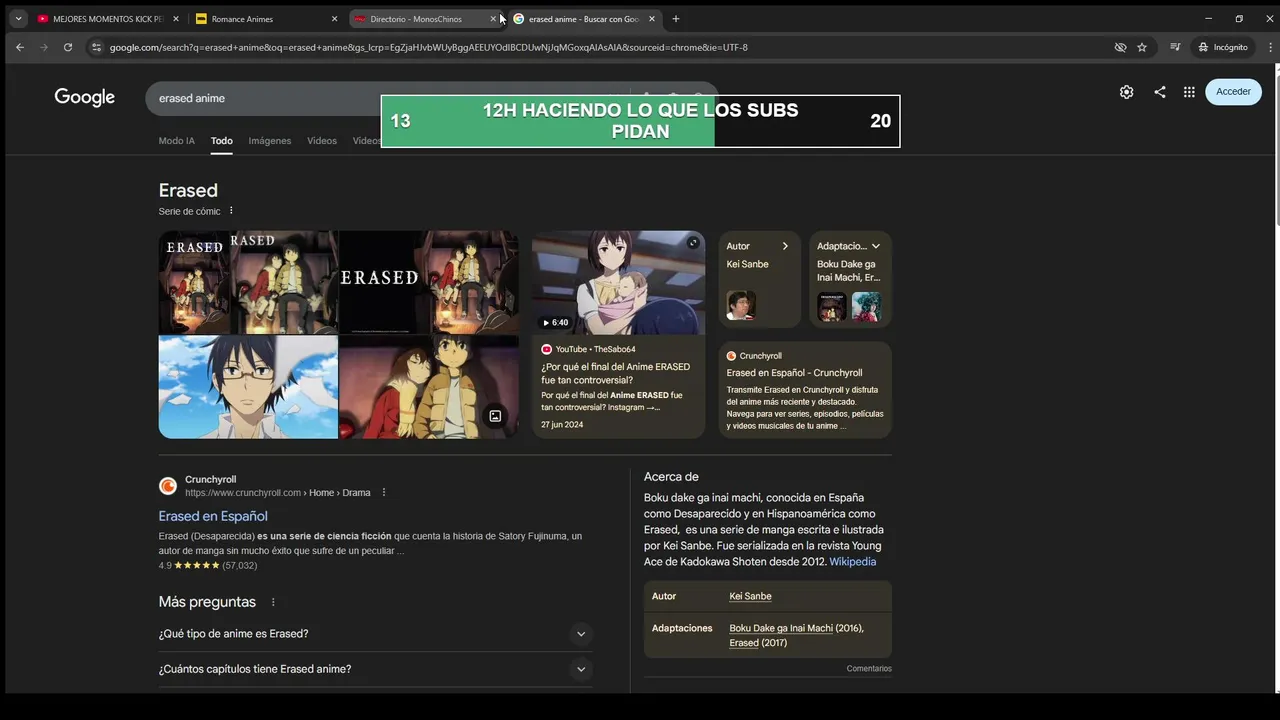This screenshot has width=1280, height=720.
Task: Open media controls icon in toolbar
Action: coord(1176,47)
